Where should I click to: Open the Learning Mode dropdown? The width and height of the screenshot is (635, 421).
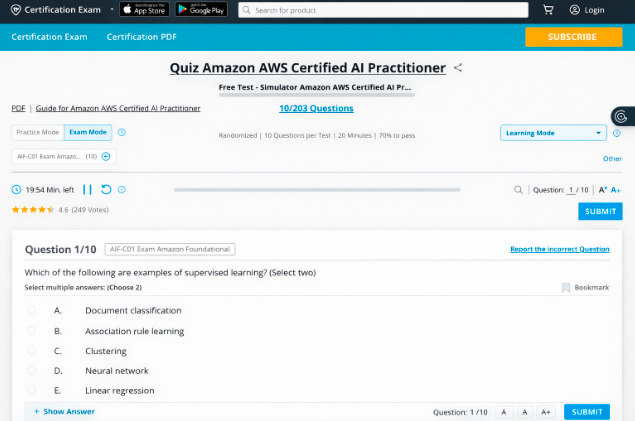(553, 133)
